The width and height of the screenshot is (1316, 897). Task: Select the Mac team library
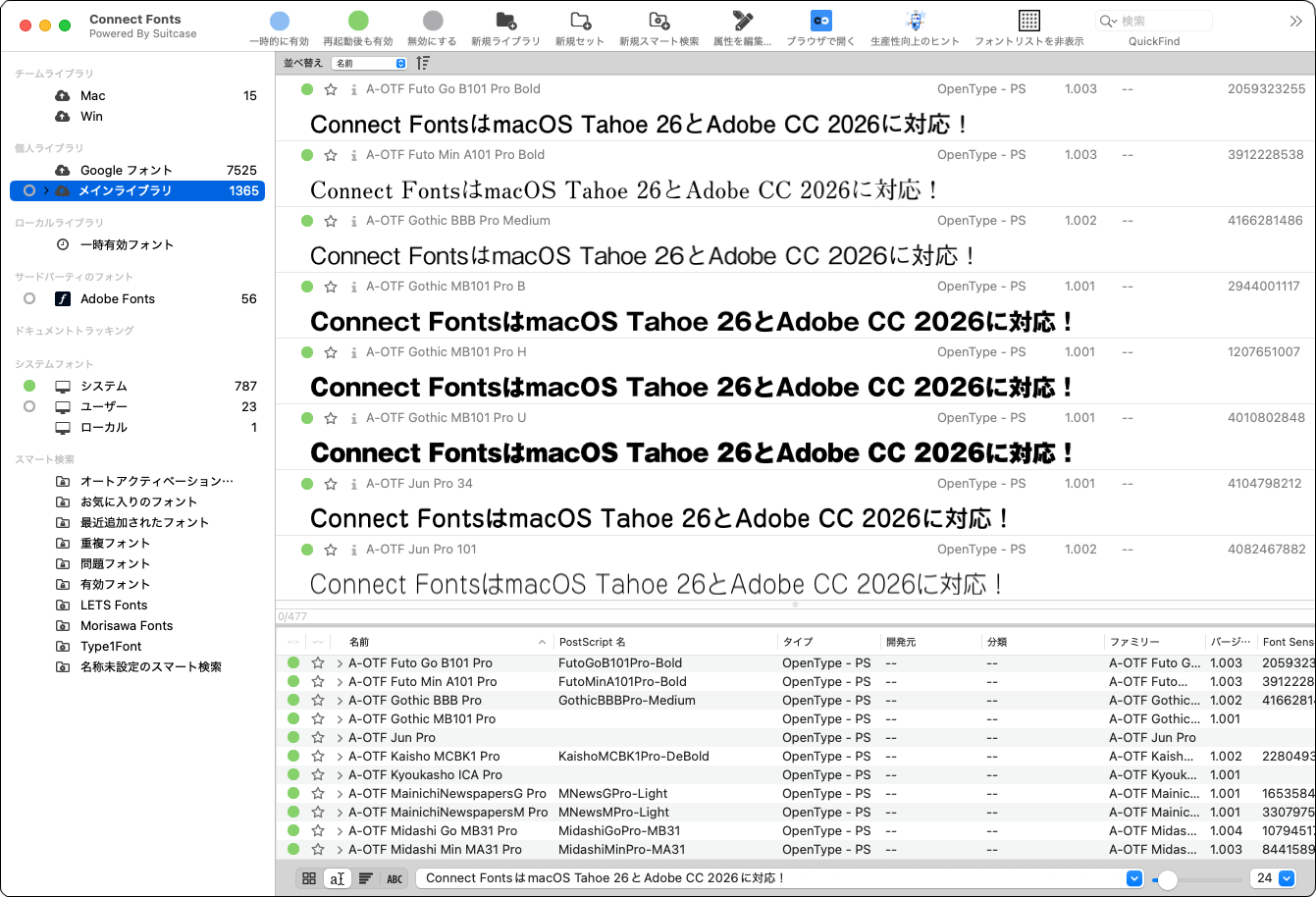[137, 95]
